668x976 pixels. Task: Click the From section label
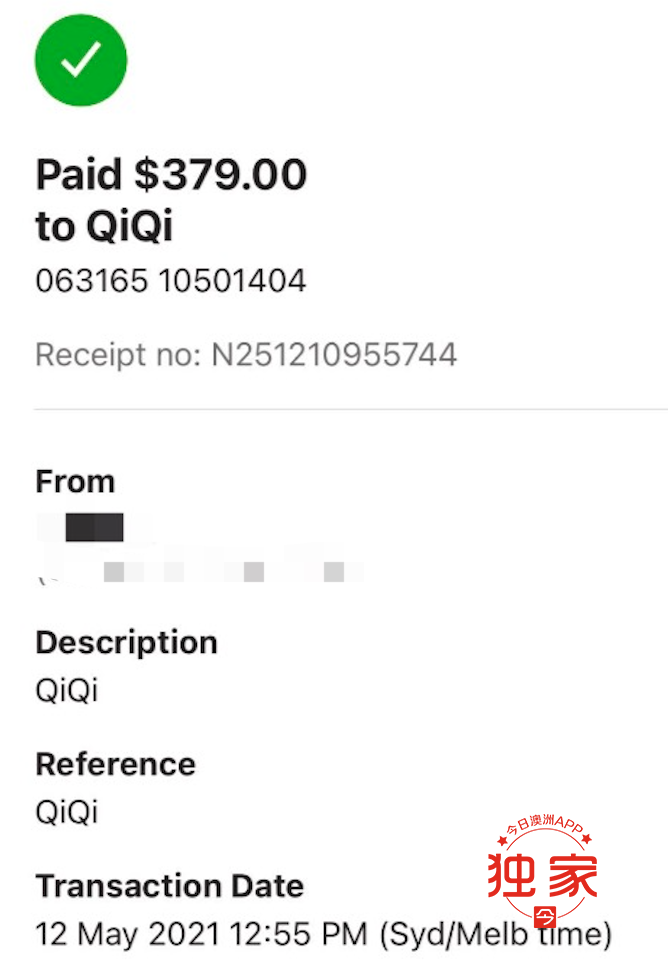click(x=75, y=482)
